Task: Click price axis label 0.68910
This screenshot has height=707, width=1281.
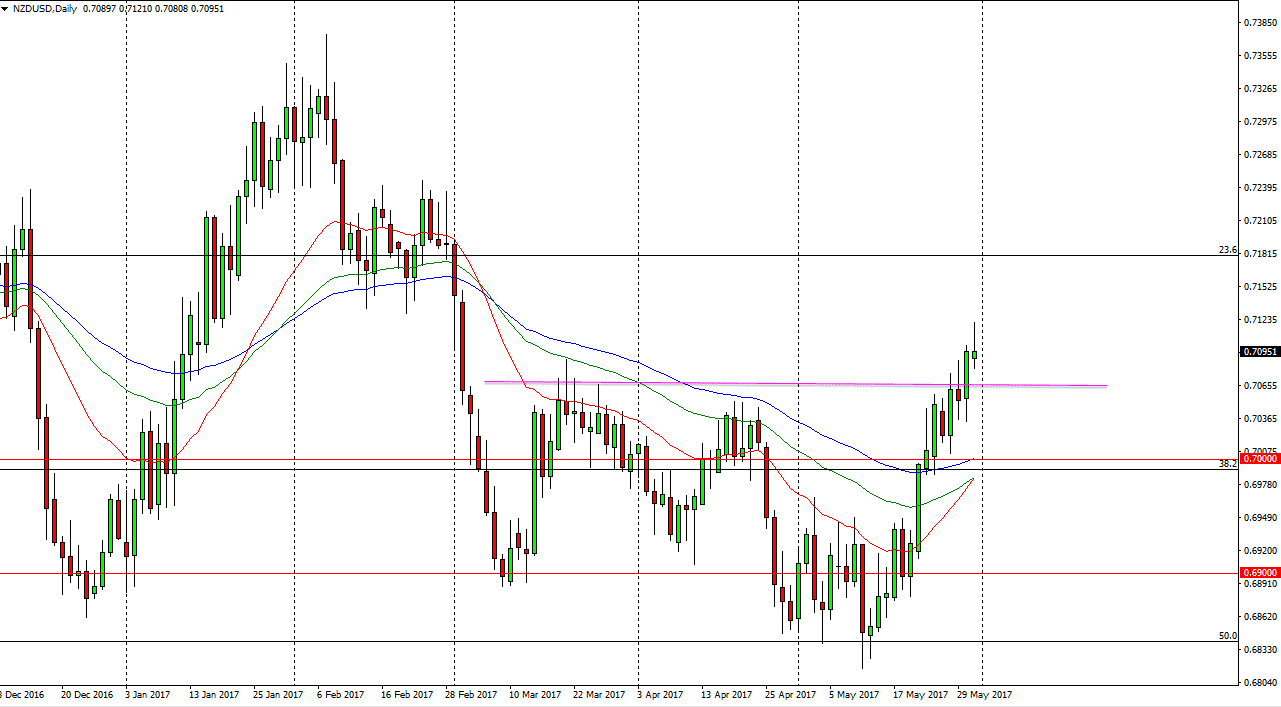Action: click(x=1259, y=583)
